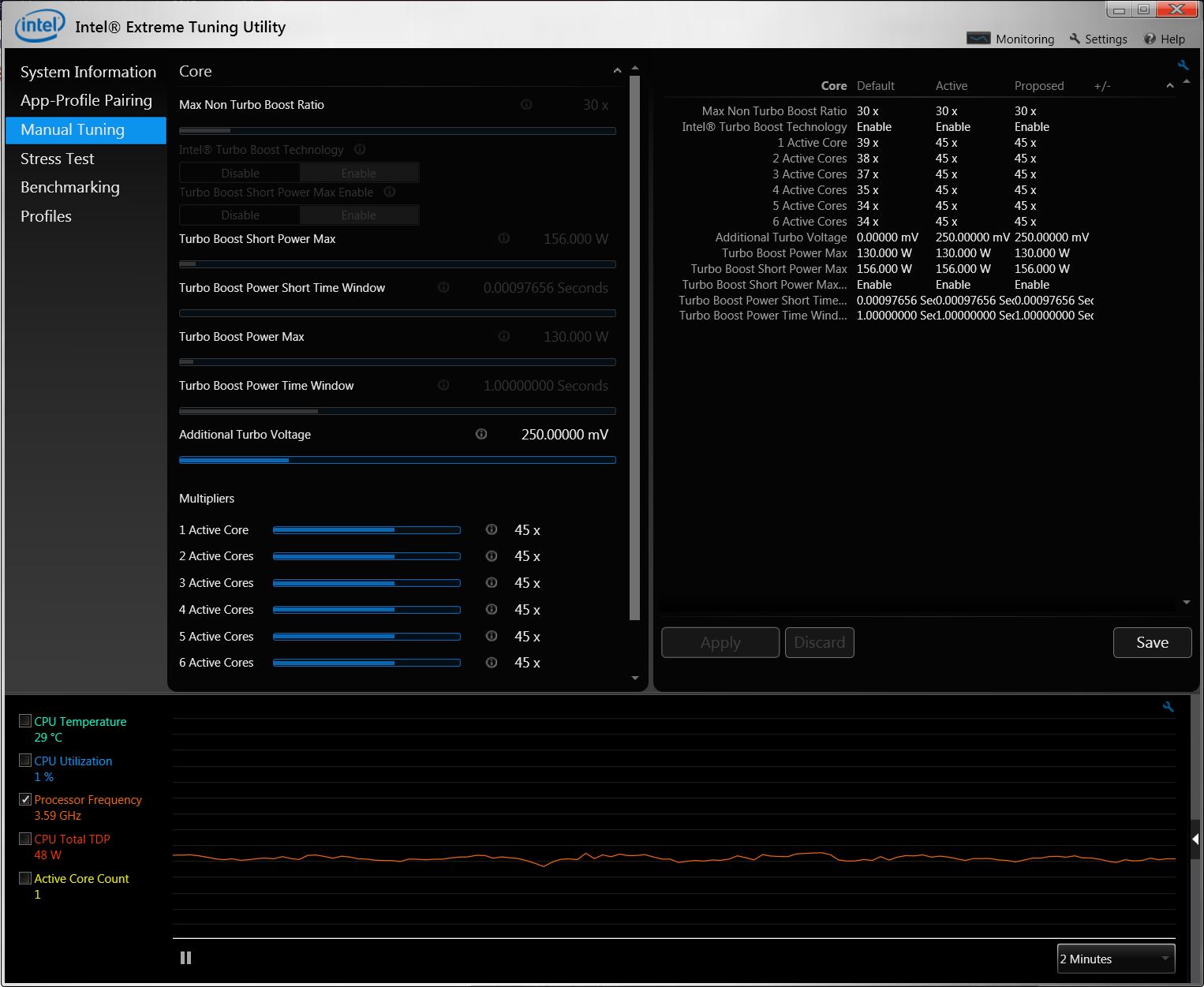Click info icon beside 1 Active Core multiplier
The height and width of the screenshot is (987, 1204).
[x=492, y=529]
